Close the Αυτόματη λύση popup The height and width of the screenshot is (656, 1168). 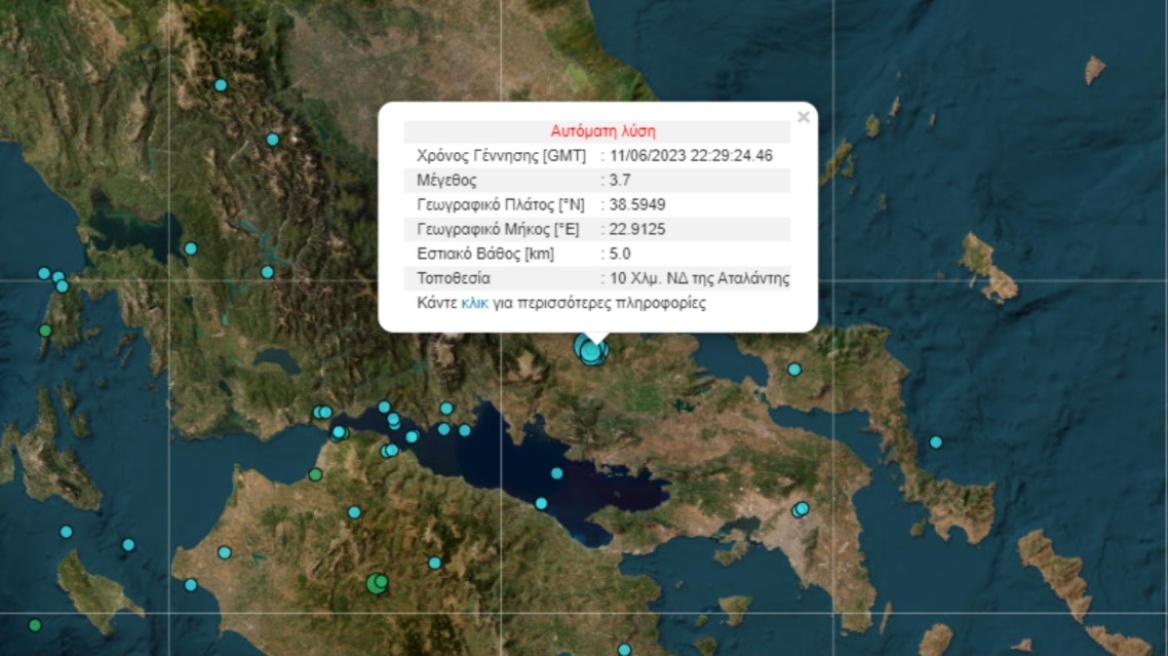[x=804, y=117]
